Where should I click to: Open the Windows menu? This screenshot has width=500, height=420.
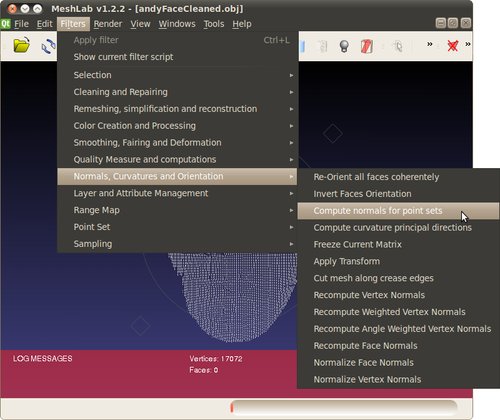pos(177,24)
